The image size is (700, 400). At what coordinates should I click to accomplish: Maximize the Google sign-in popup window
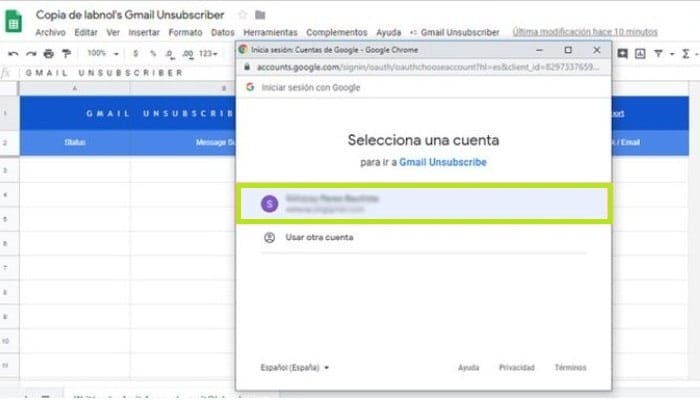tap(568, 50)
